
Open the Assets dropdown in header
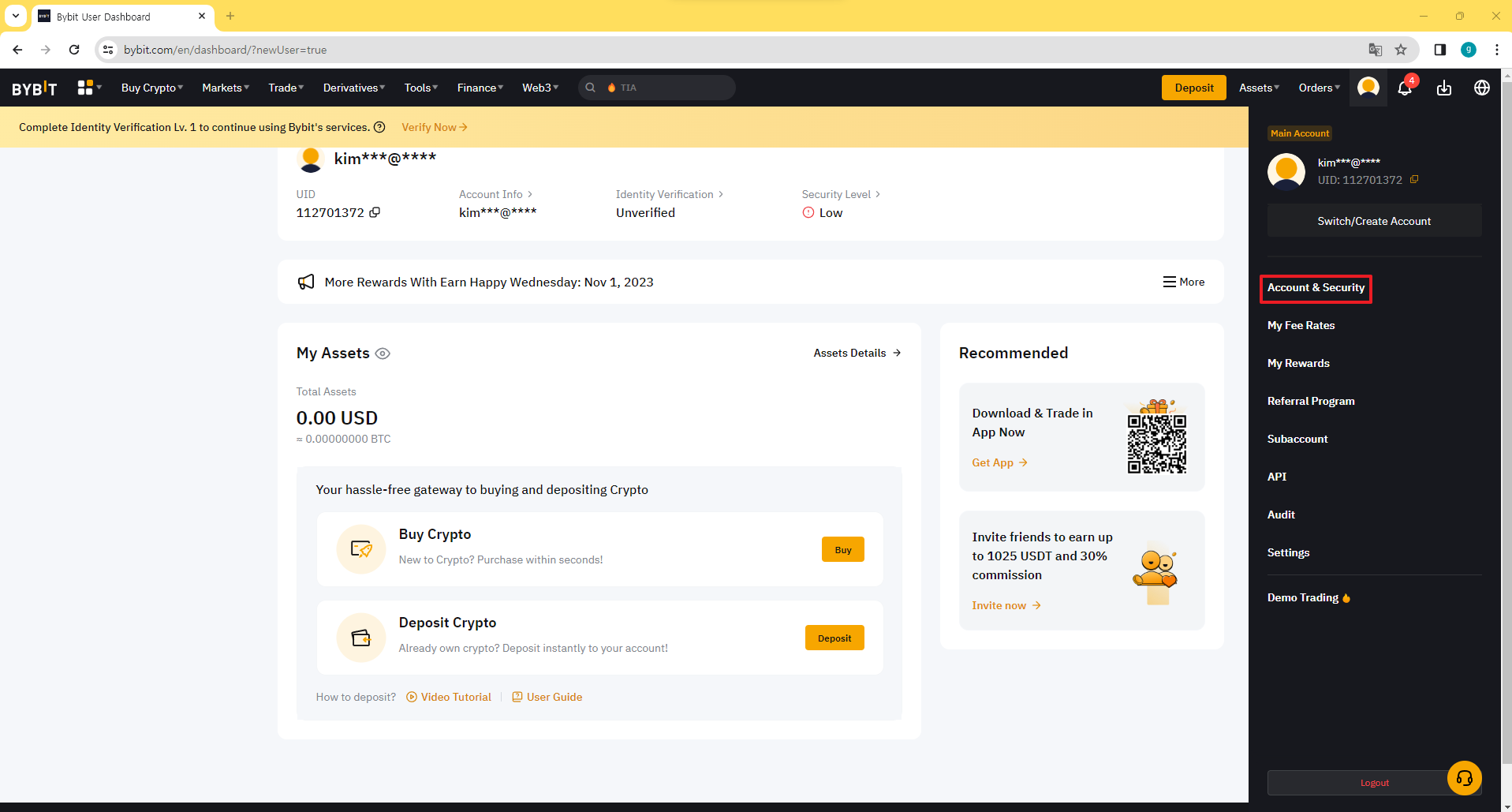[x=1258, y=88]
